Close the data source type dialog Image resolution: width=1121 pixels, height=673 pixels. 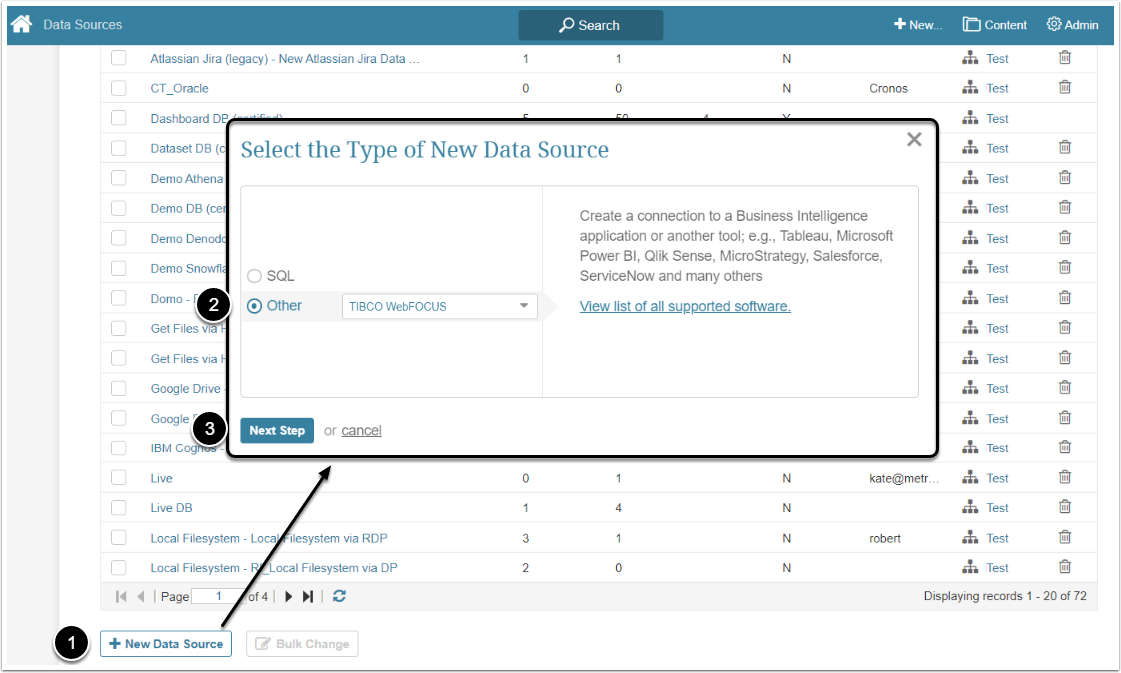tap(913, 140)
